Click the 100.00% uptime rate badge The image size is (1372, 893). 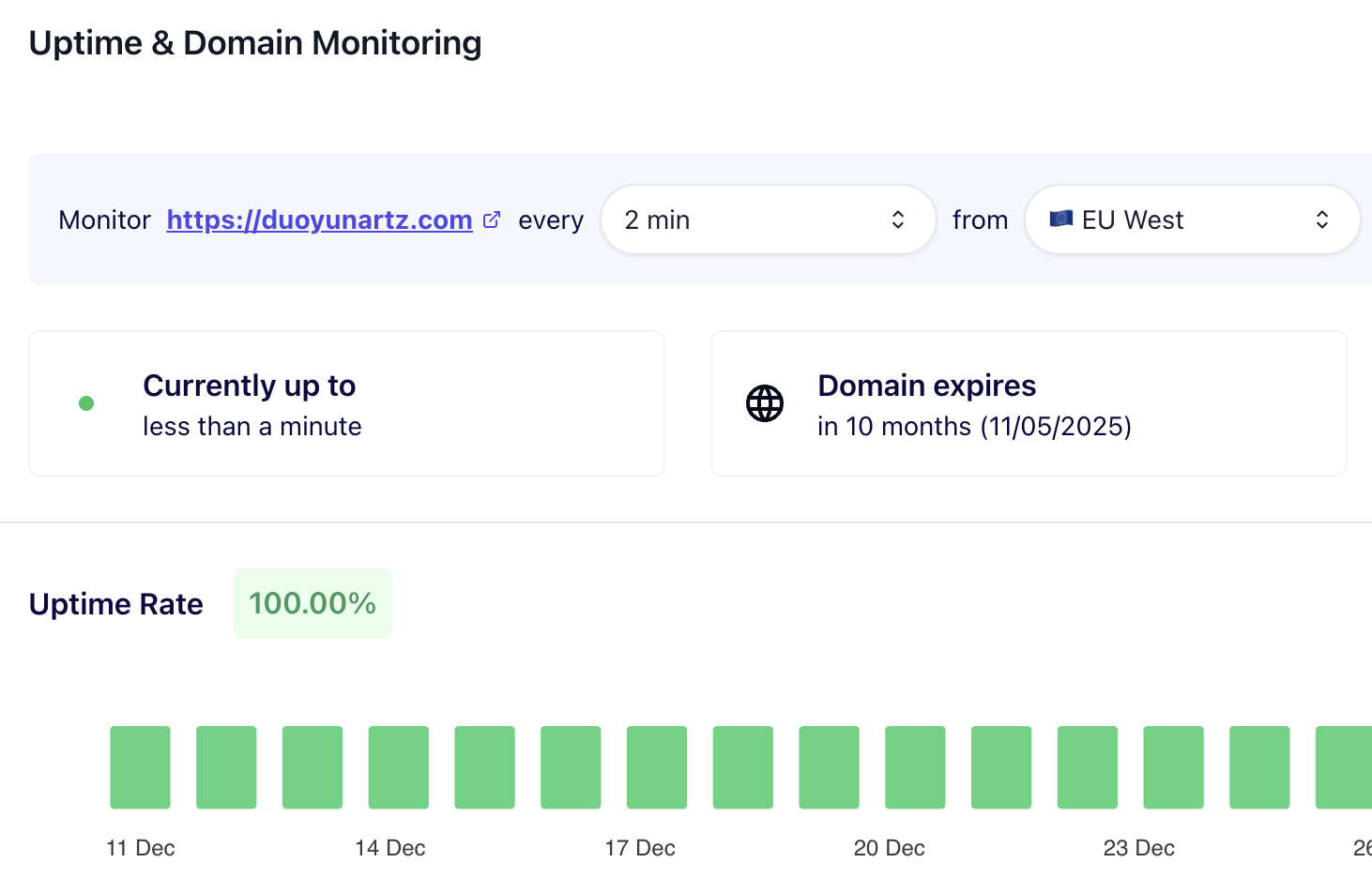point(313,603)
